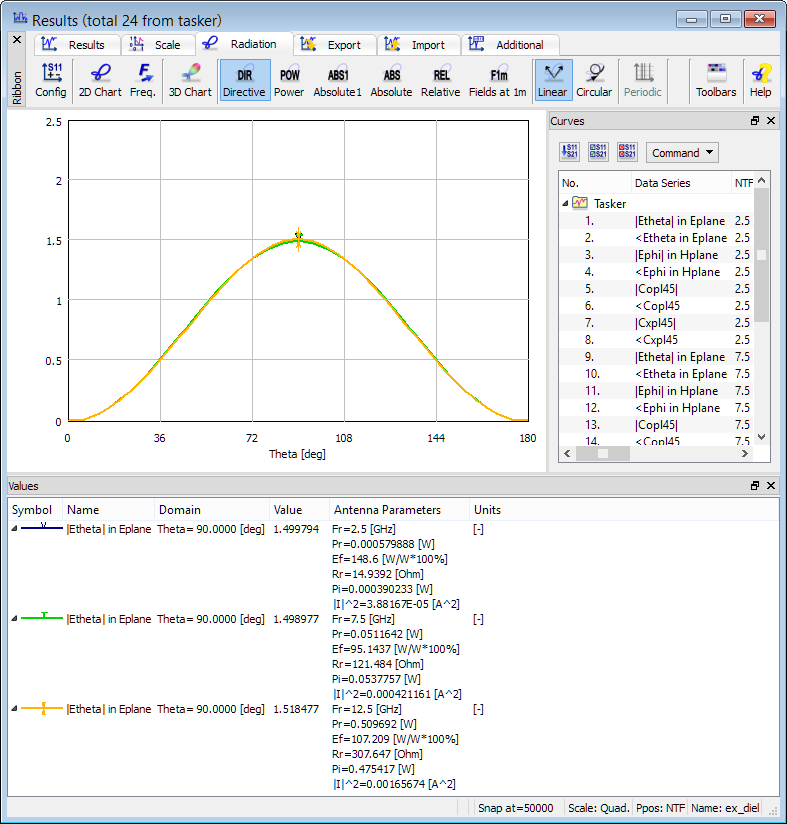
Task: Open the Freq. display option
Action: [x=142, y=80]
